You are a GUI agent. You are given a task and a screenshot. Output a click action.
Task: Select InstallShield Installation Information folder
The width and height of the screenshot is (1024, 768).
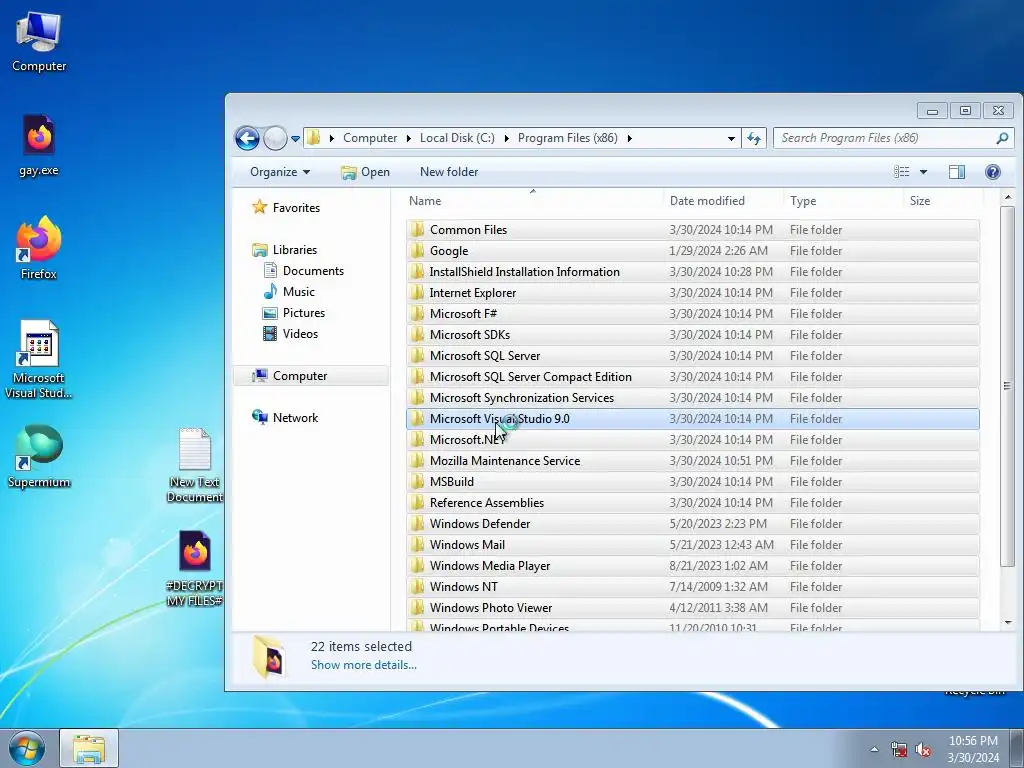[x=692, y=272]
